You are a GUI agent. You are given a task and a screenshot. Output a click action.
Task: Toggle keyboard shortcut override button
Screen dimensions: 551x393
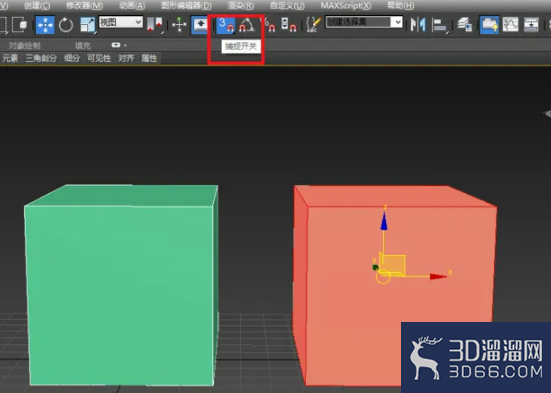click(200, 25)
